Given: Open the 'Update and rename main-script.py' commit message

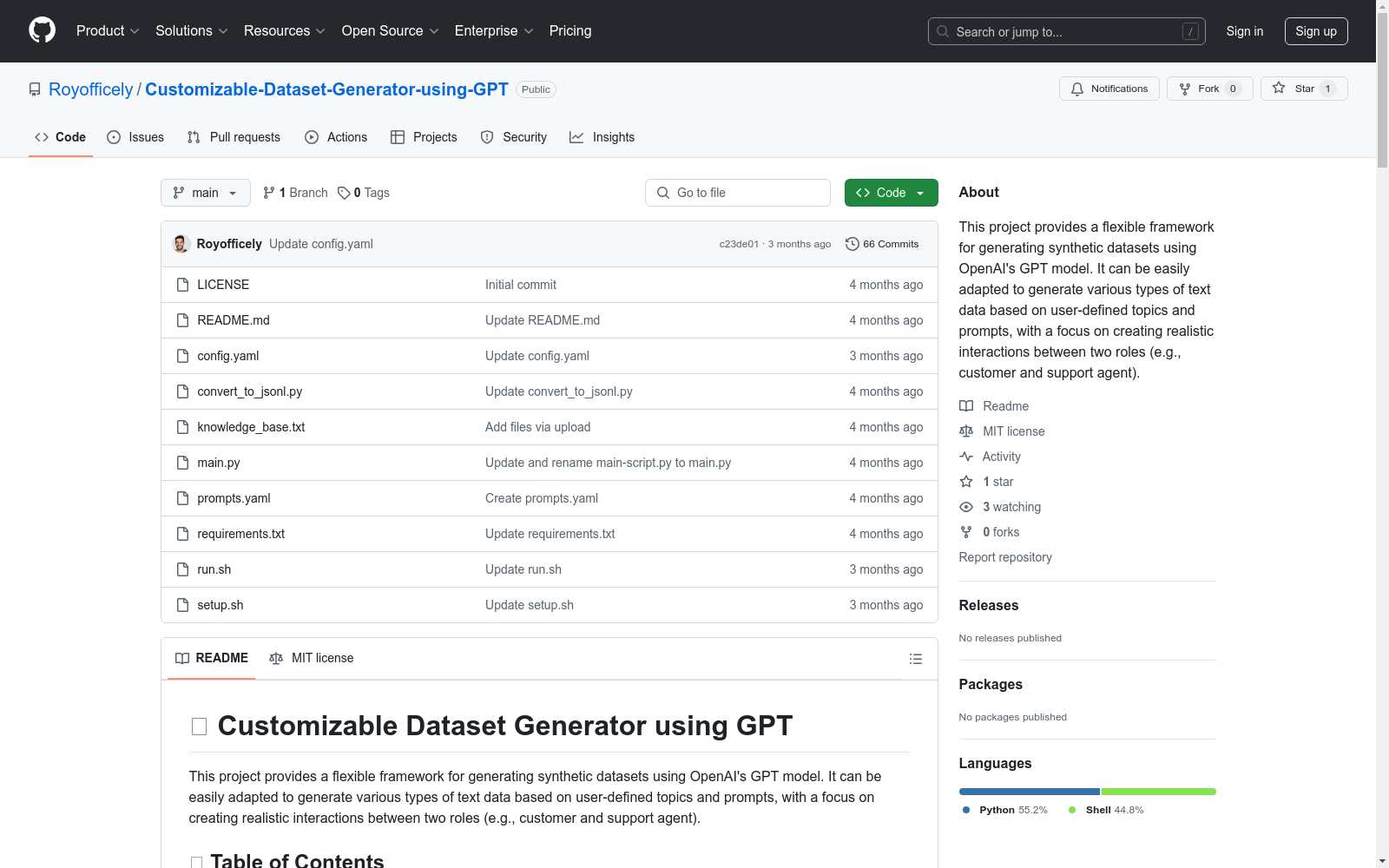Looking at the screenshot, I should (x=608, y=463).
